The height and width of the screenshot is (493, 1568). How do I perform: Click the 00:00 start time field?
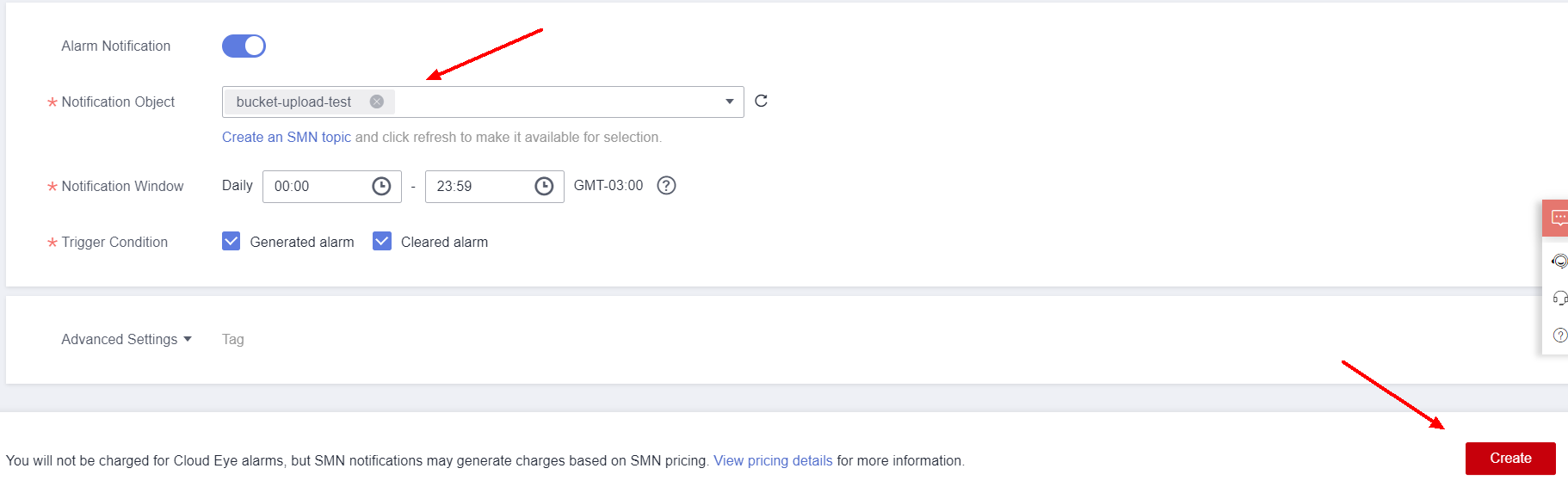click(x=314, y=187)
